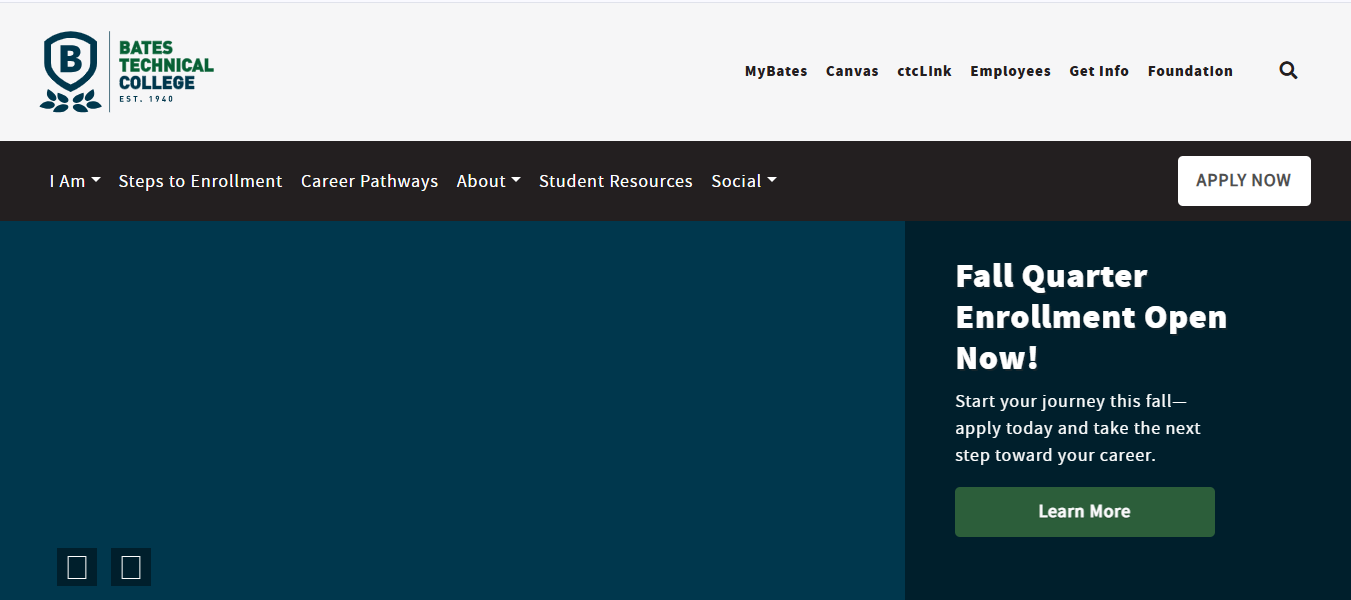
Task: Visit the ctcLink portal link
Action: pyautogui.click(x=924, y=71)
